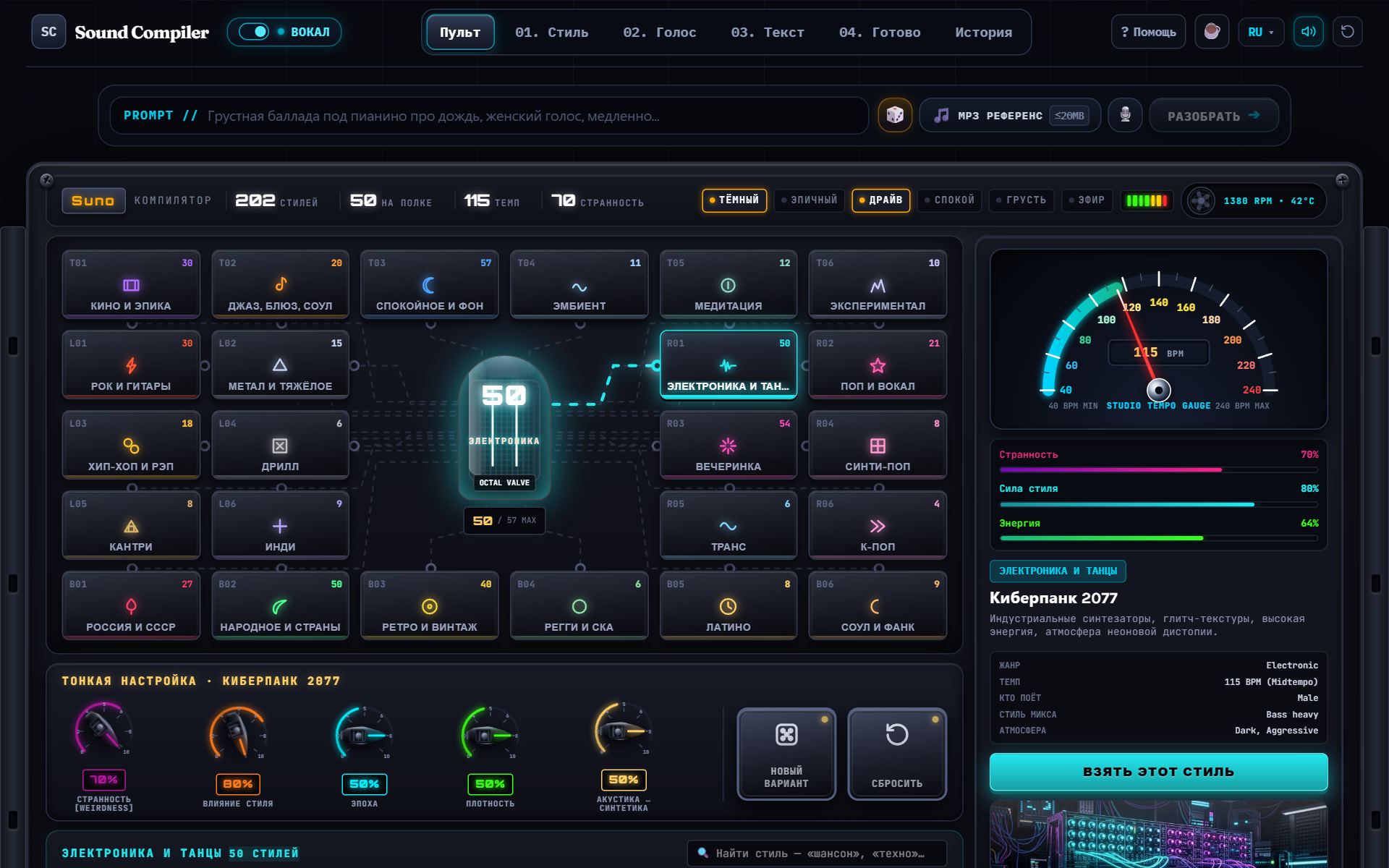Enable the ЭПИЧНЫЙ mood chip

(x=809, y=200)
